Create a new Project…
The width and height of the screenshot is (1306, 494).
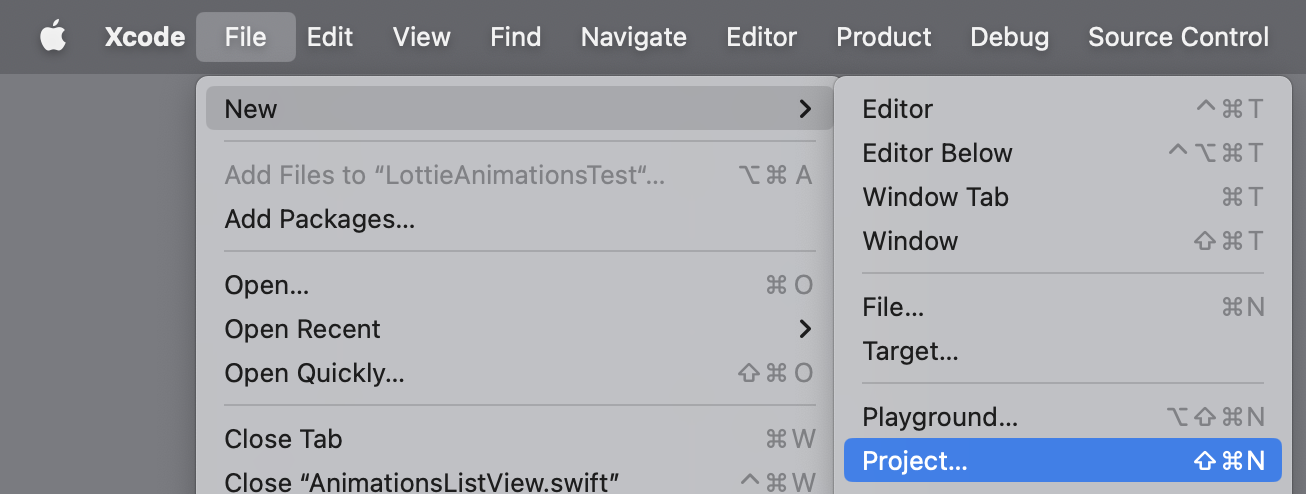(915, 461)
